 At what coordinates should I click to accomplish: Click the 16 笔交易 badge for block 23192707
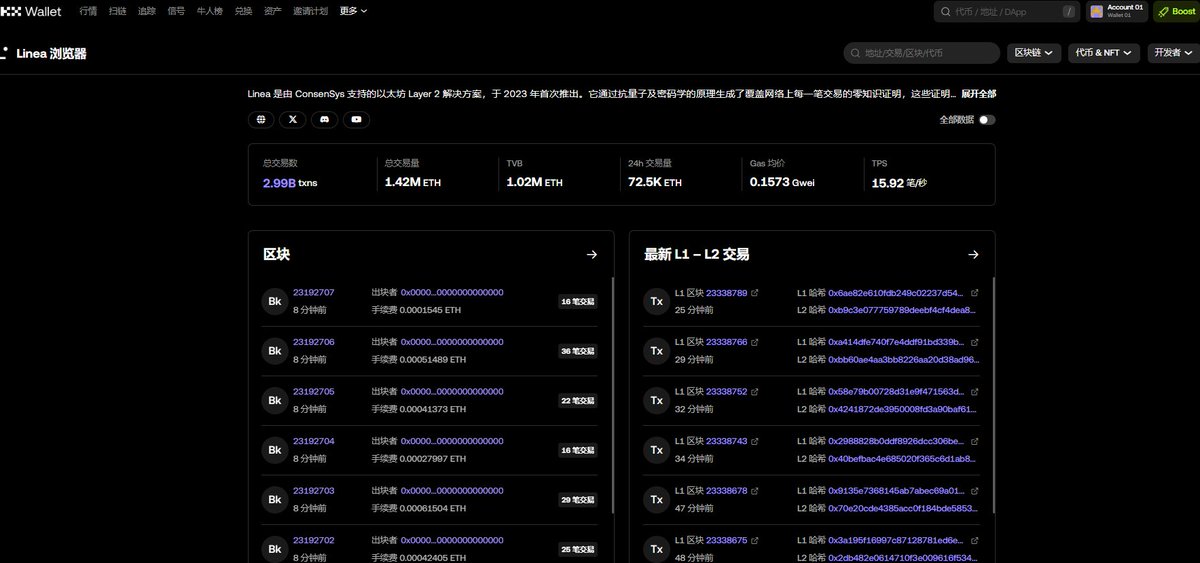pos(578,301)
